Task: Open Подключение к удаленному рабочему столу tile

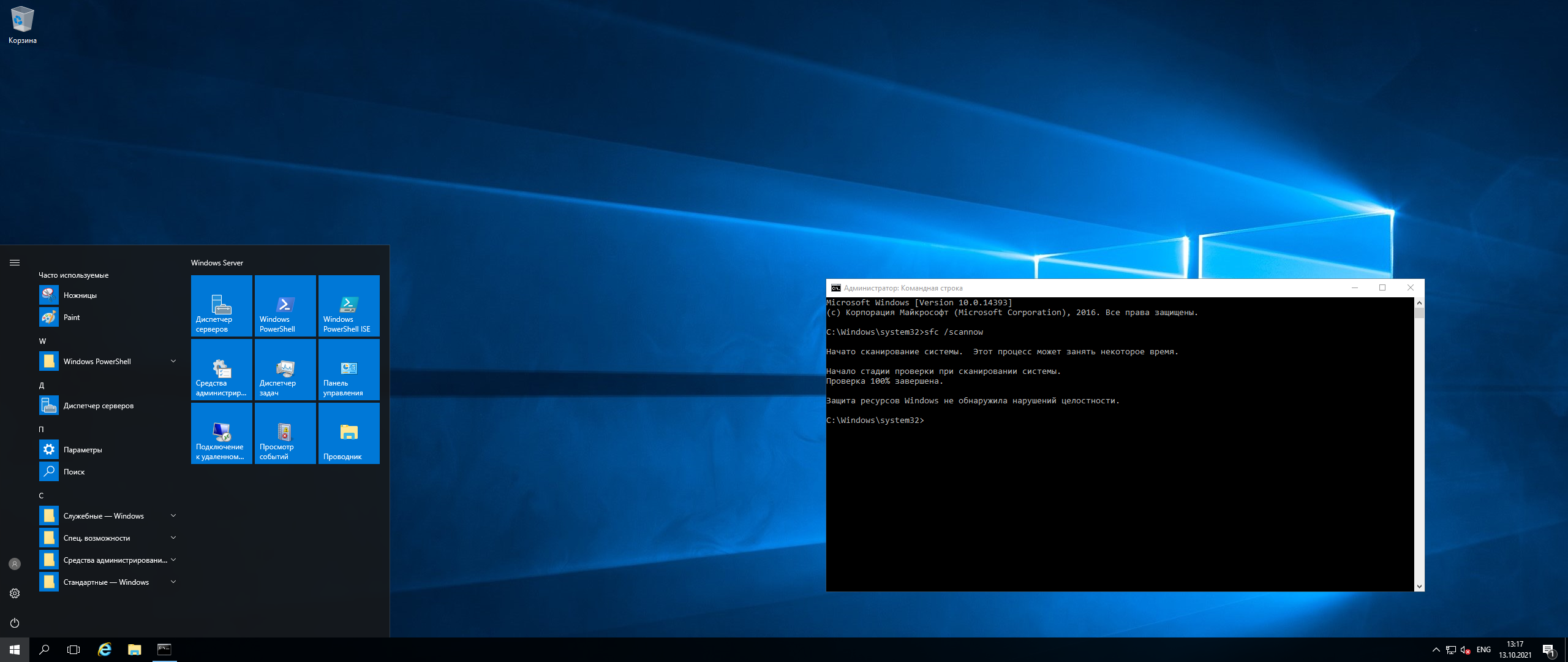Action: (222, 433)
